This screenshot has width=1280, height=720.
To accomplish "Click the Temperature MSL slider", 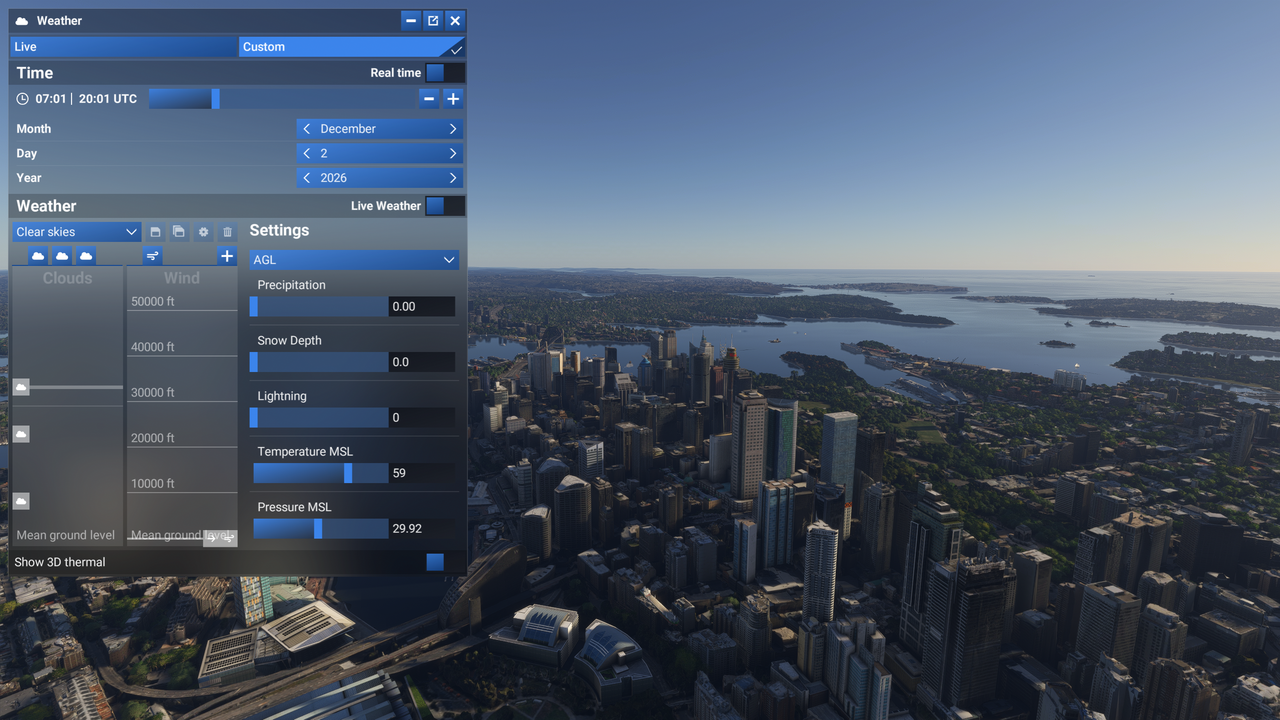I will tap(319, 473).
